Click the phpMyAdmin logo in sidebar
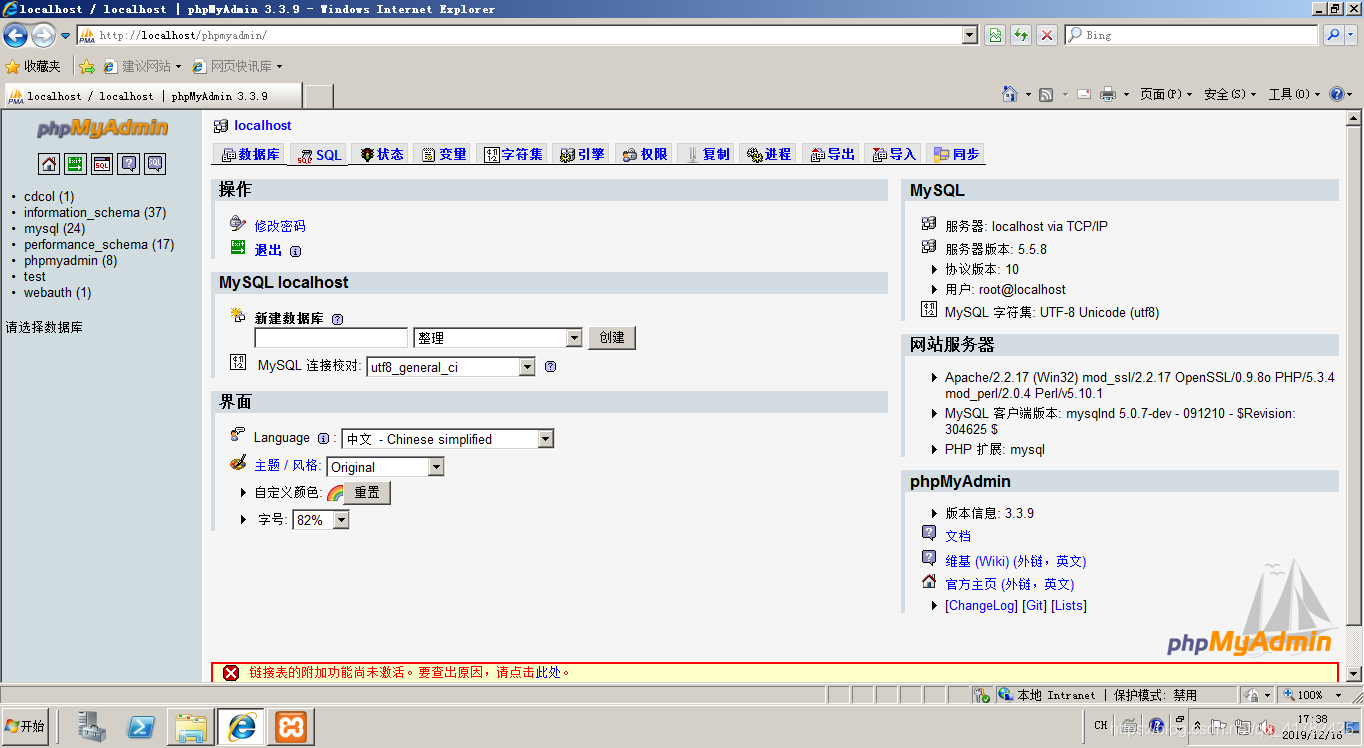1364x748 pixels. (102, 128)
